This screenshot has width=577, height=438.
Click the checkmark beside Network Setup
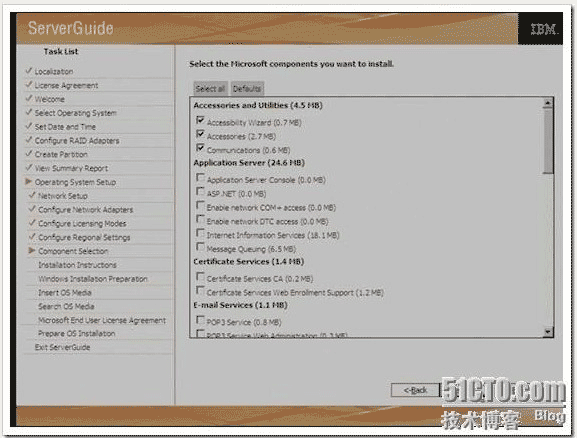click(x=32, y=195)
